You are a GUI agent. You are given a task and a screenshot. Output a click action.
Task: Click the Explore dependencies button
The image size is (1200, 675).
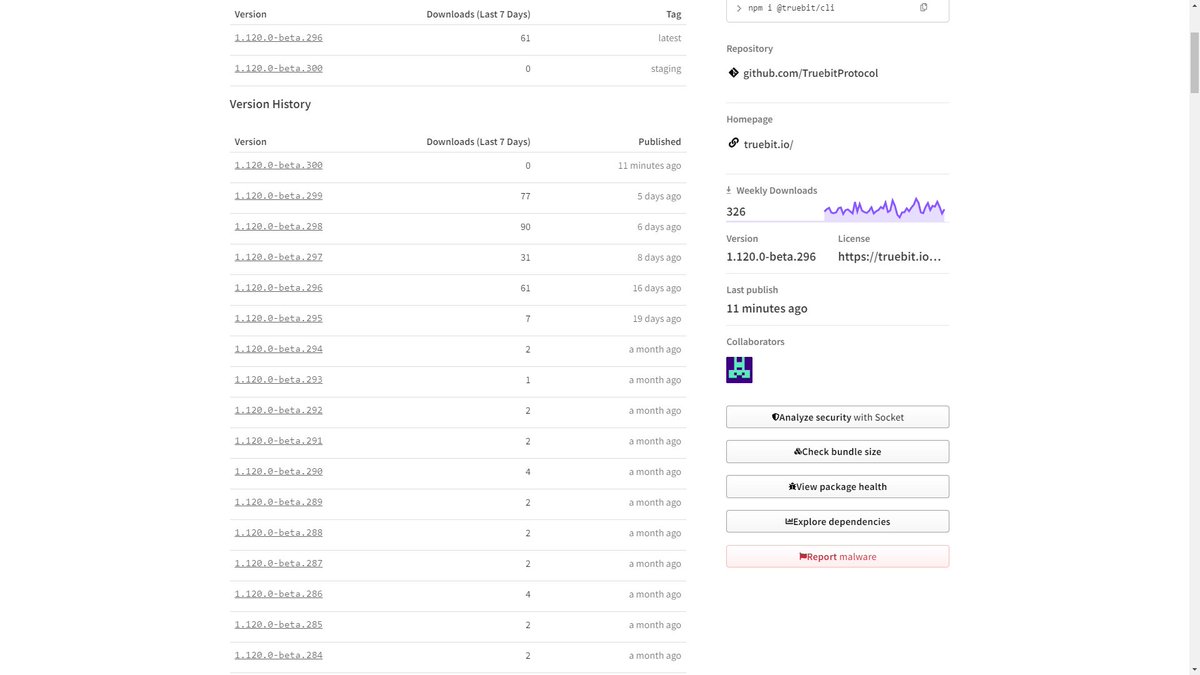(837, 521)
